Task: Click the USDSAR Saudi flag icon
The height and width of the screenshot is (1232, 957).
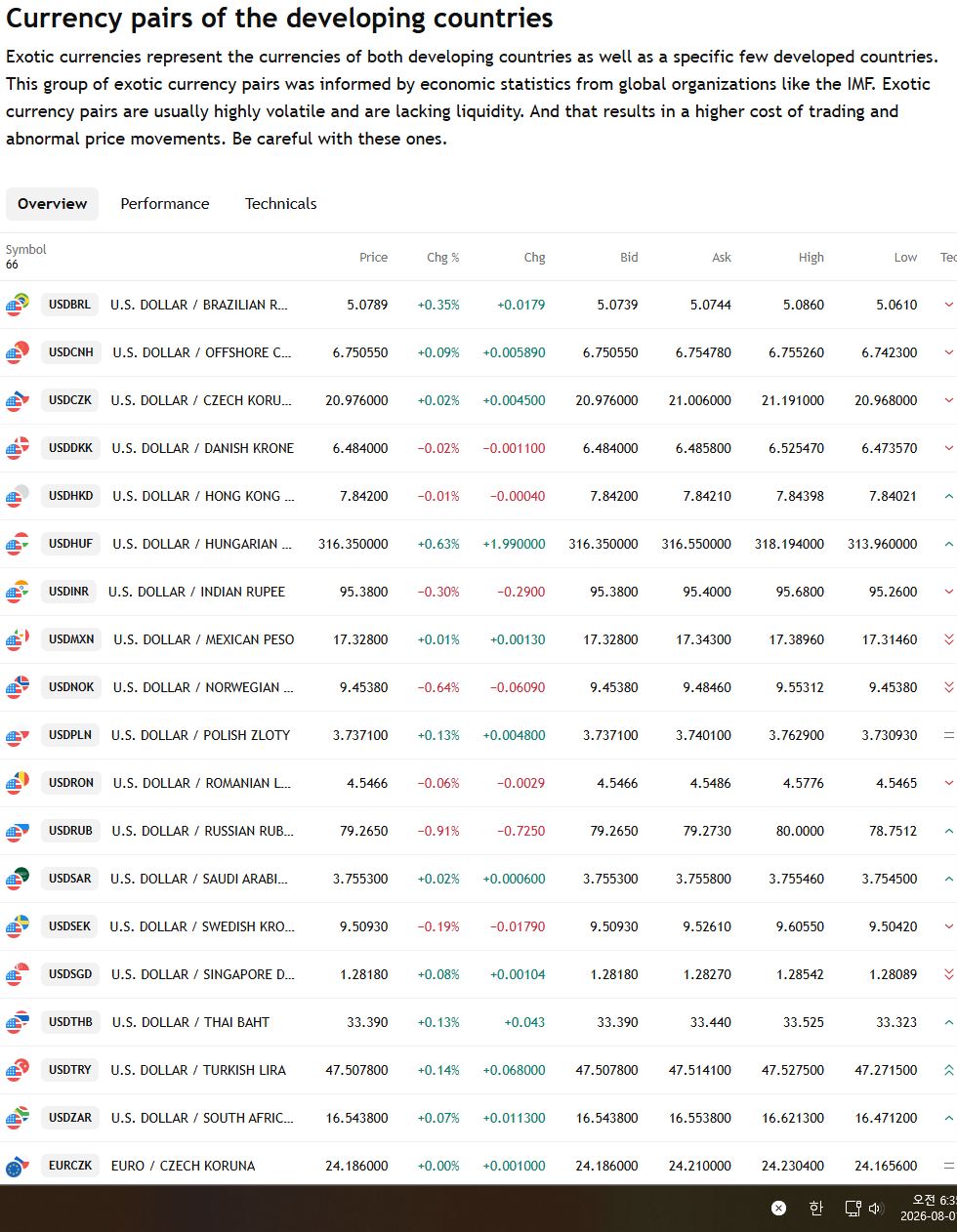Action: pyautogui.click(x=18, y=879)
